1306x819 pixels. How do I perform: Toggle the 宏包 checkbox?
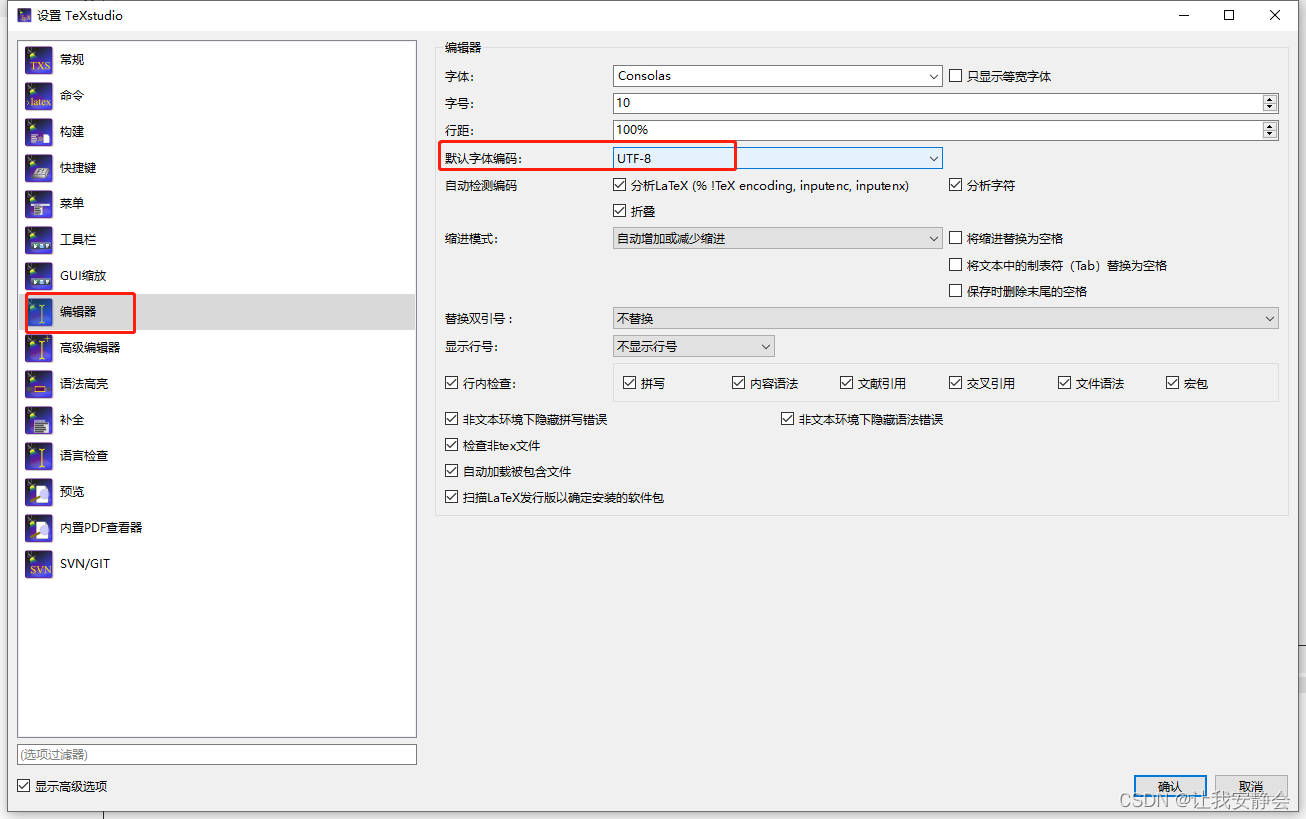pos(1172,383)
